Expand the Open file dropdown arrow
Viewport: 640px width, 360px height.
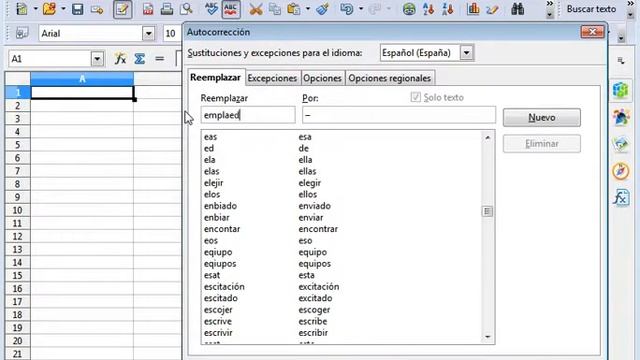pos(63,9)
